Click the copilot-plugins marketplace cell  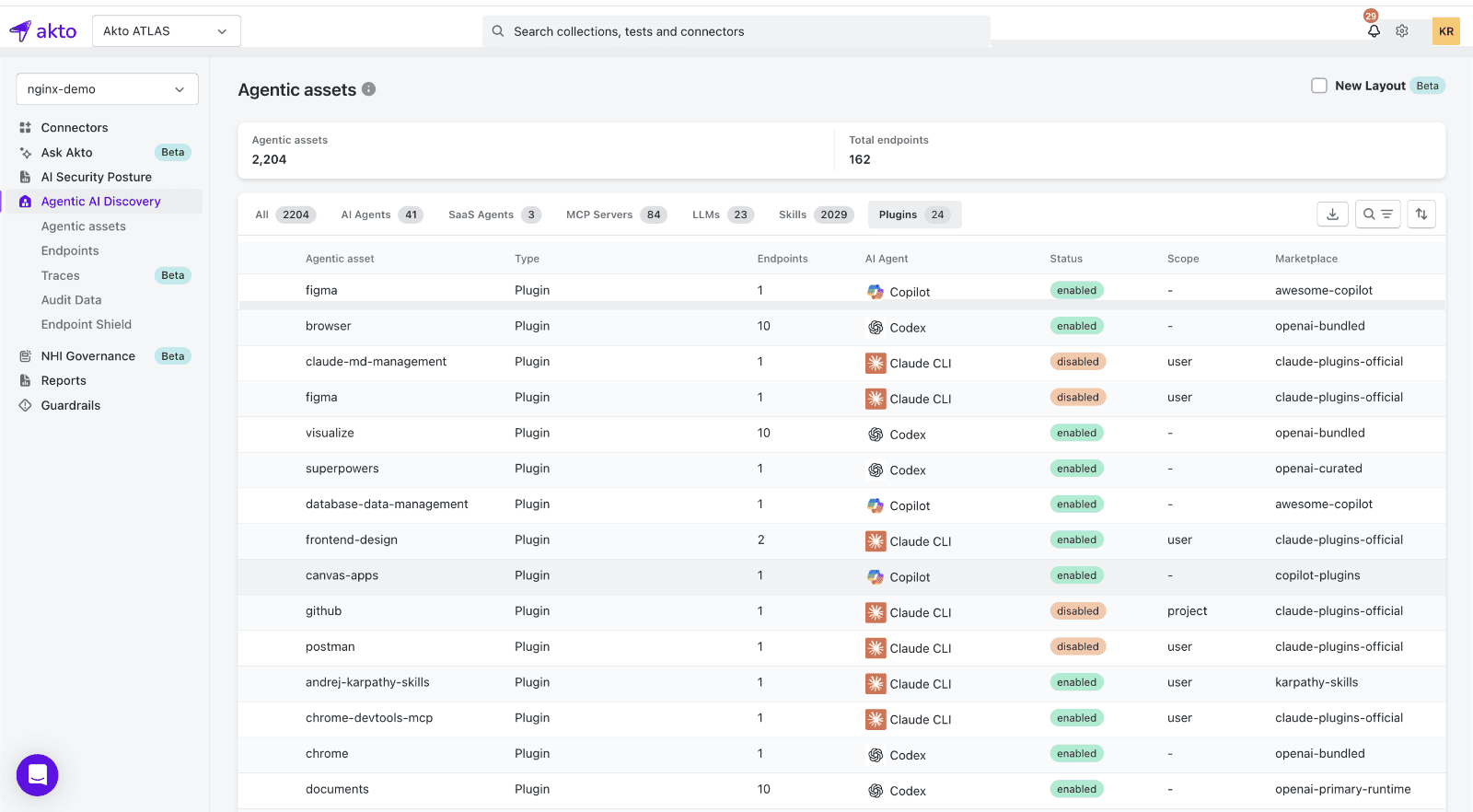tap(1317, 575)
